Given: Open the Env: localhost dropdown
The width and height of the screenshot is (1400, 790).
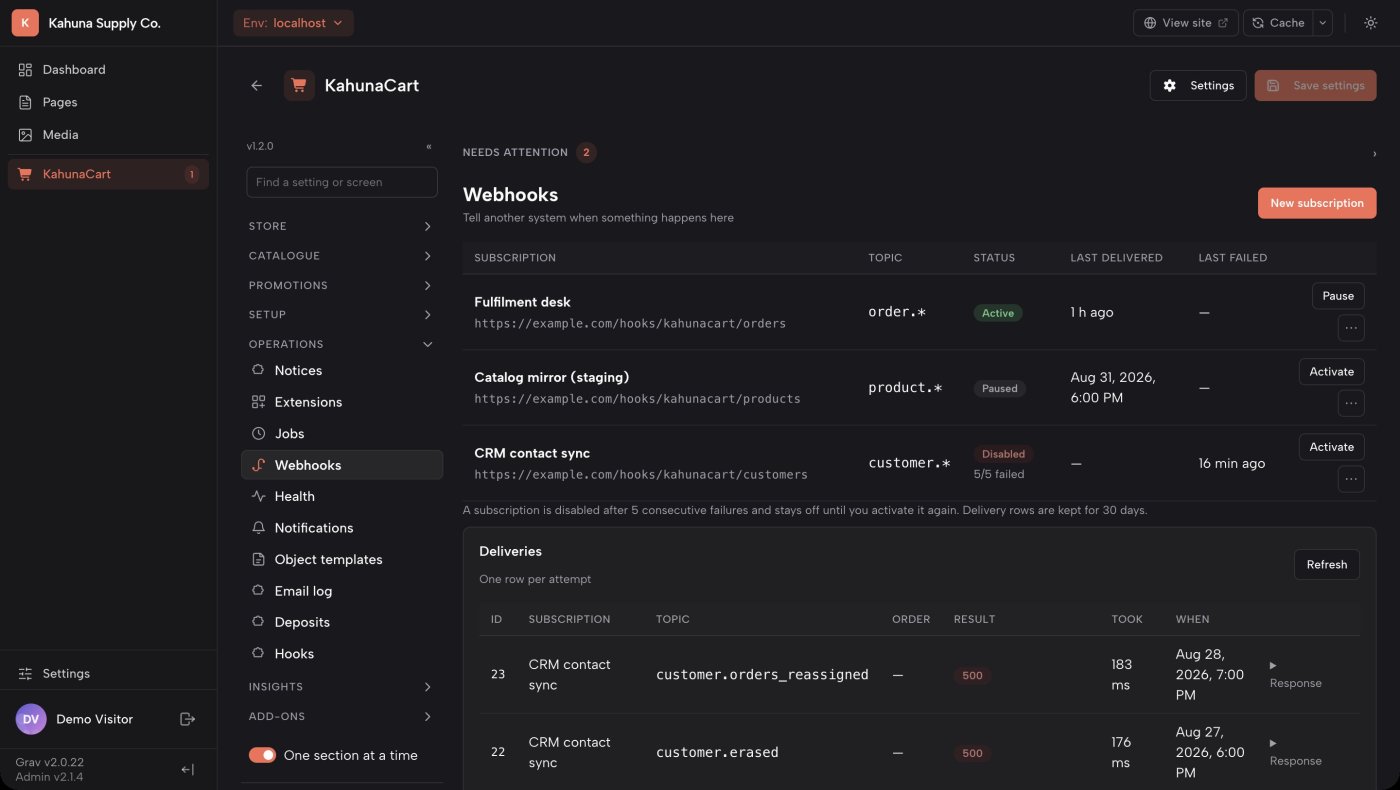Looking at the screenshot, I should (293, 23).
